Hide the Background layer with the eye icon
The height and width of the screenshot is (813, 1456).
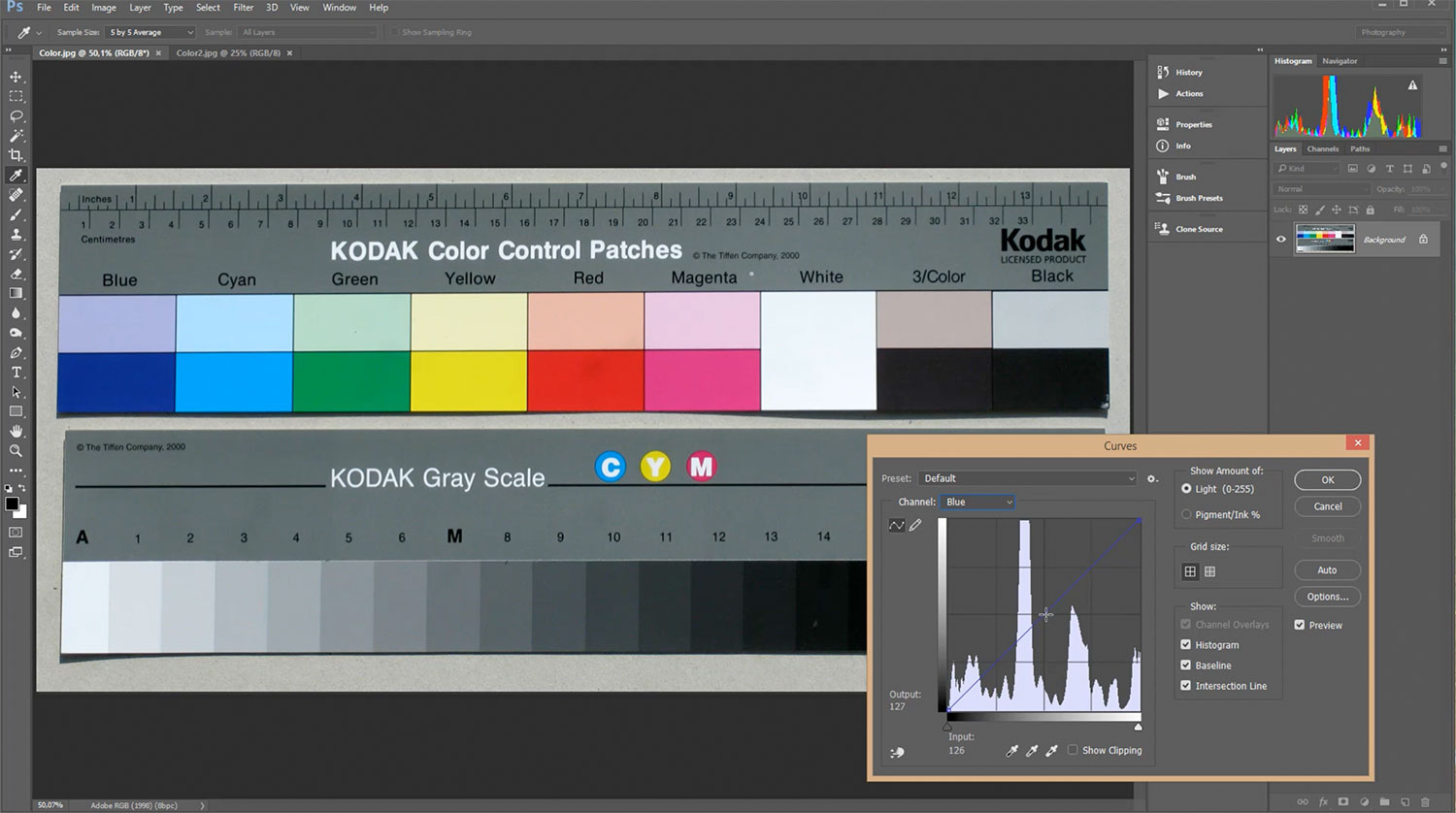click(1280, 239)
